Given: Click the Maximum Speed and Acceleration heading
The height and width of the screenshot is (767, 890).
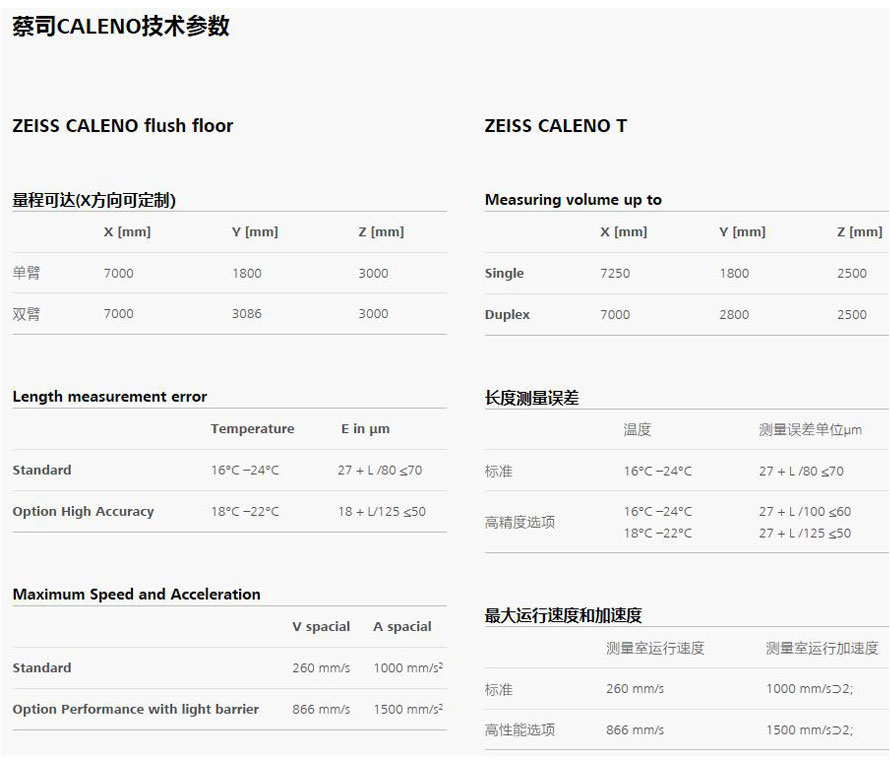Looking at the screenshot, I should pos(136,594).
